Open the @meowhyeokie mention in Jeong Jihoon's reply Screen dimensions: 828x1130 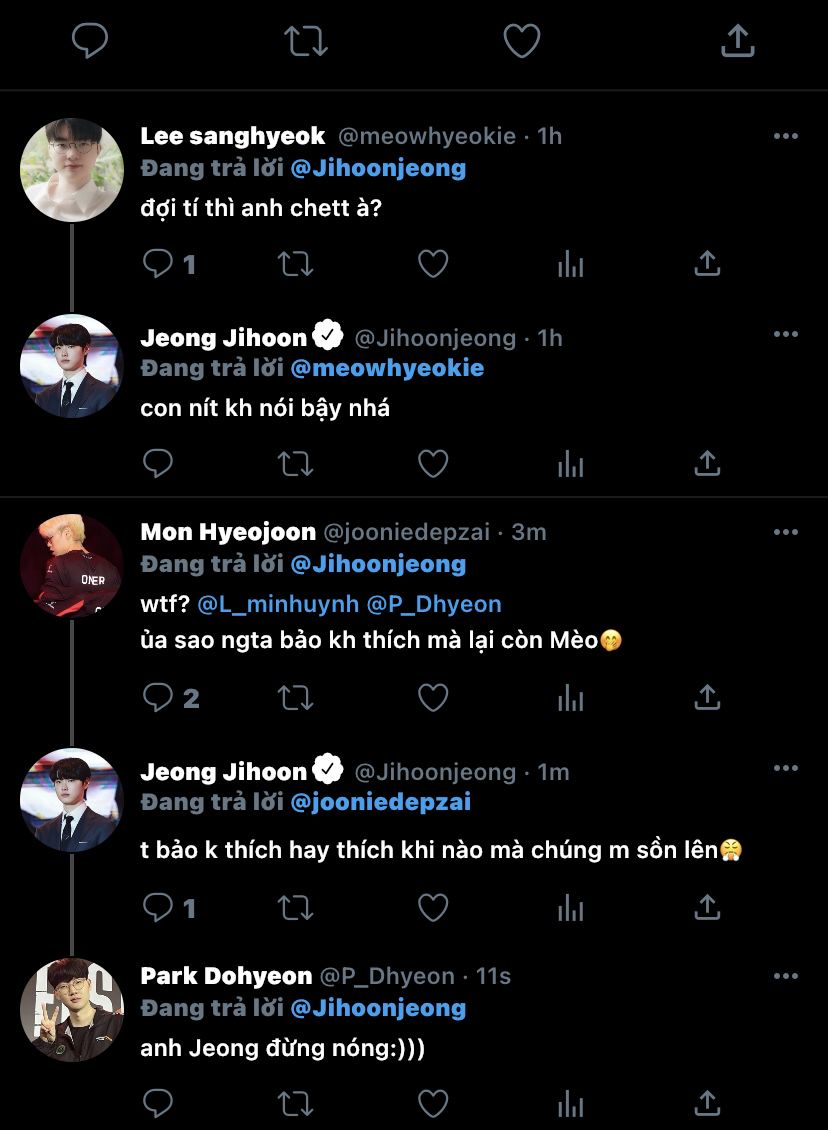387,368
